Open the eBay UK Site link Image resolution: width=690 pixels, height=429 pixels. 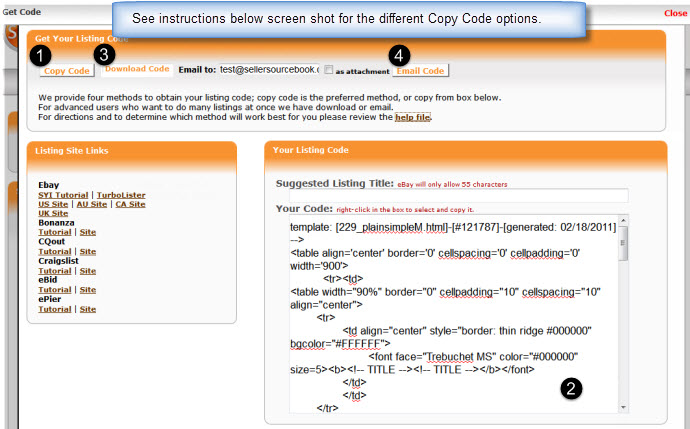[x=53, y=213]
